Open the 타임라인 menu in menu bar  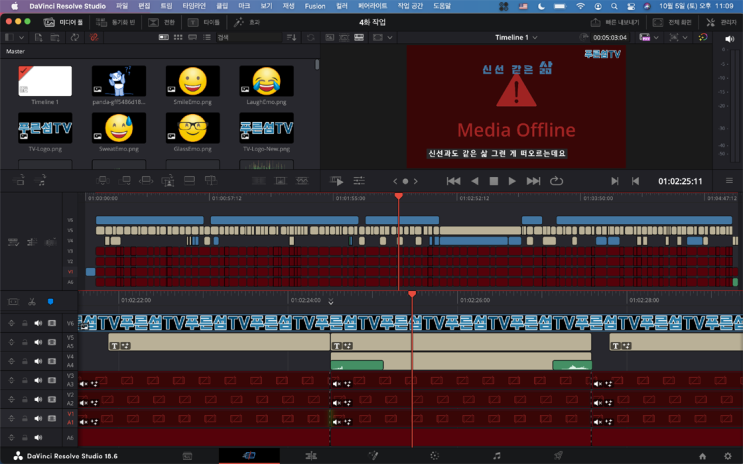[x=194, y=6]
